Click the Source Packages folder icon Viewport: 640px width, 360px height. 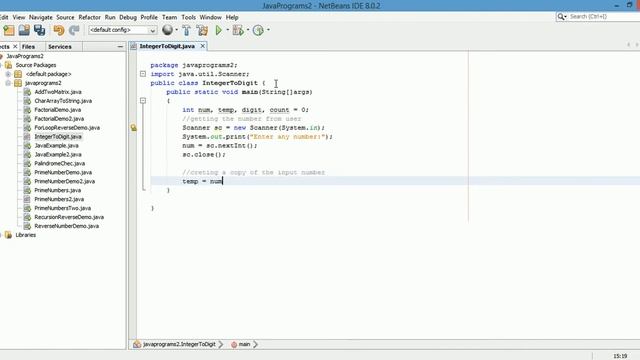click(8, 65)
